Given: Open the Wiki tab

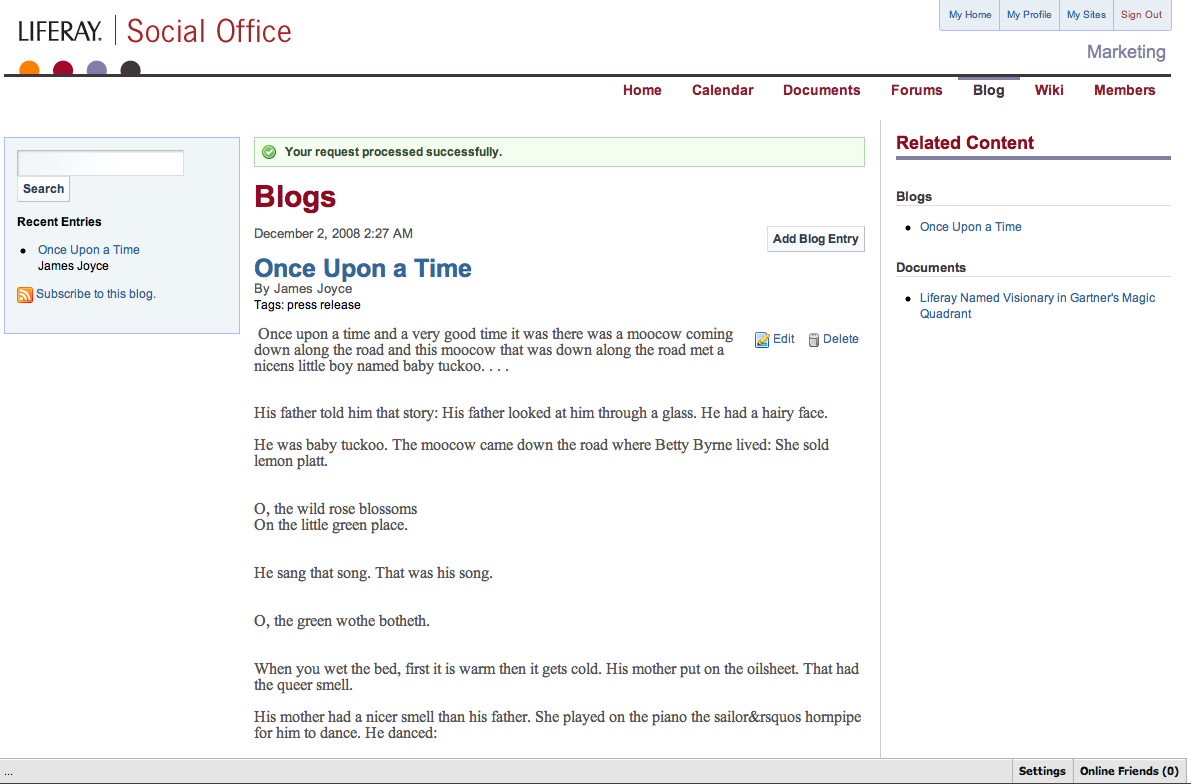Looking at the screenshot, I should tap(1048, 90).
